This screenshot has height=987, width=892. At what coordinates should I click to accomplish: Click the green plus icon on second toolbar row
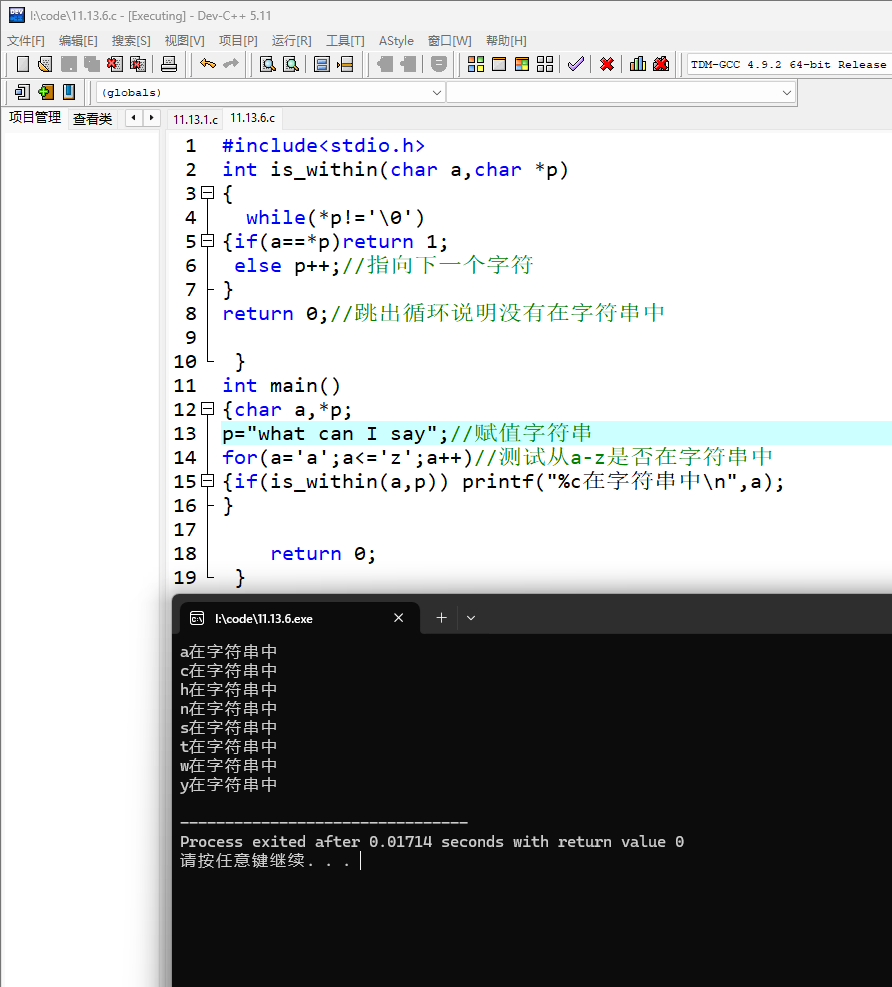click(45, 93)
